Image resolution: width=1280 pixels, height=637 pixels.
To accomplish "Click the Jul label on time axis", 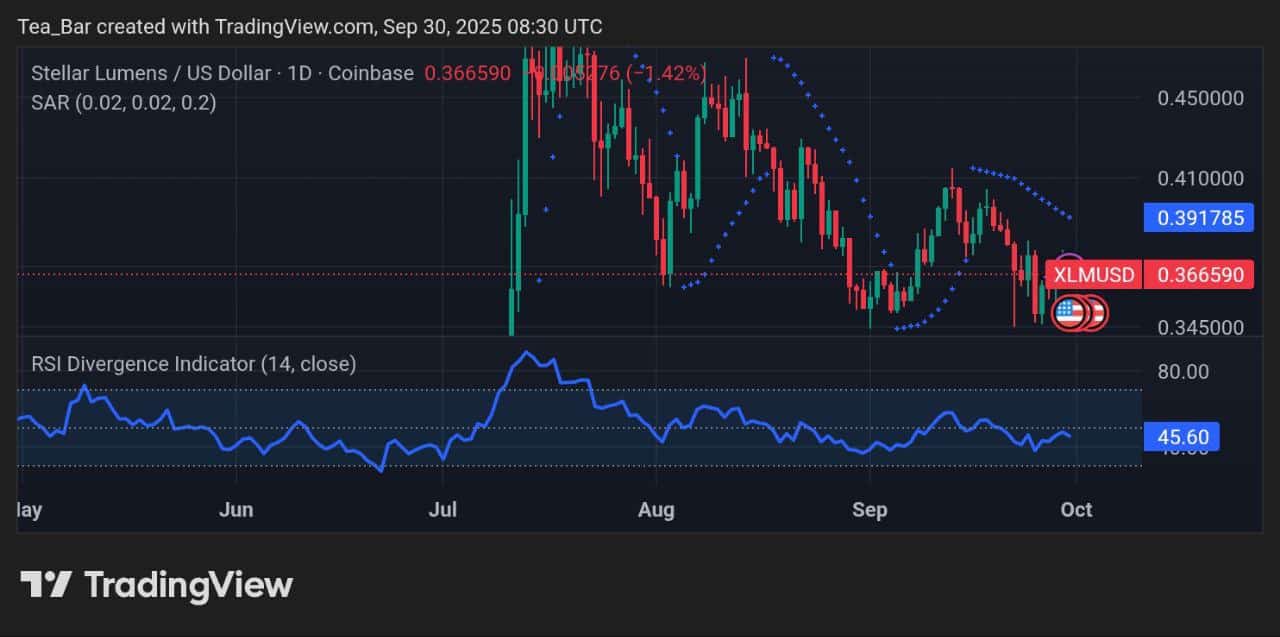I will click(x=442, y=510).
